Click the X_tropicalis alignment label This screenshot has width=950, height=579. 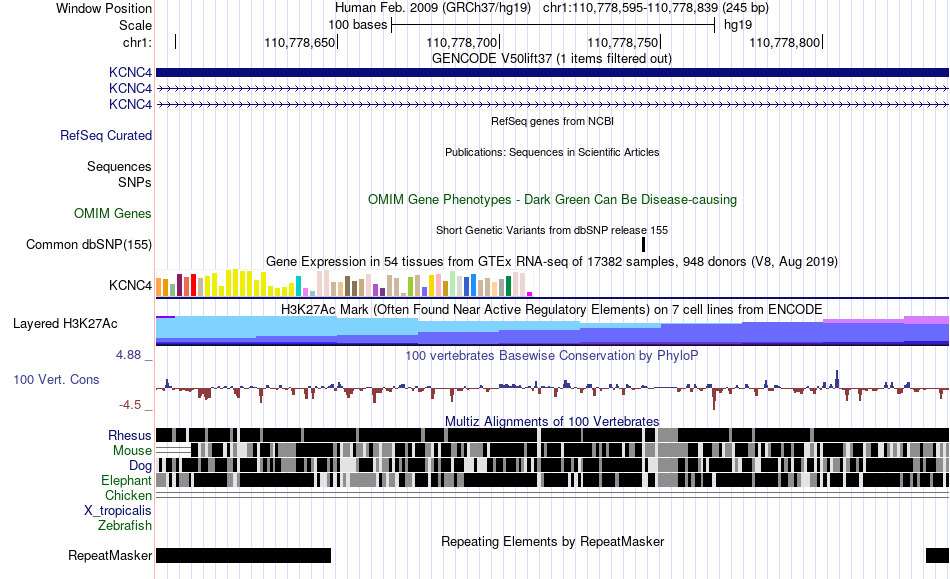118,511
